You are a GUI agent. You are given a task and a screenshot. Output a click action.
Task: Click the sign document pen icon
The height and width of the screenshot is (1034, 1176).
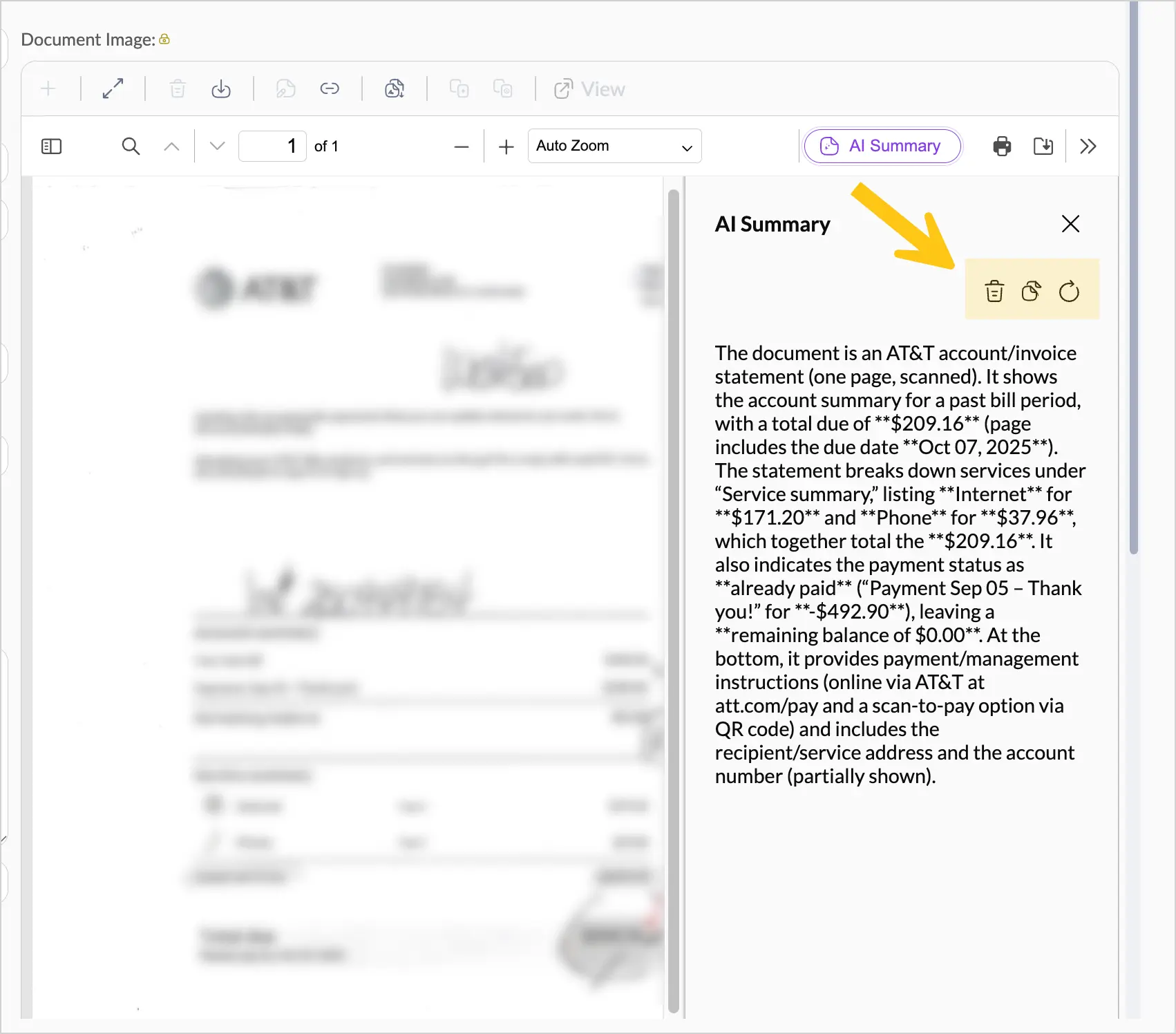tap(285, 89)
